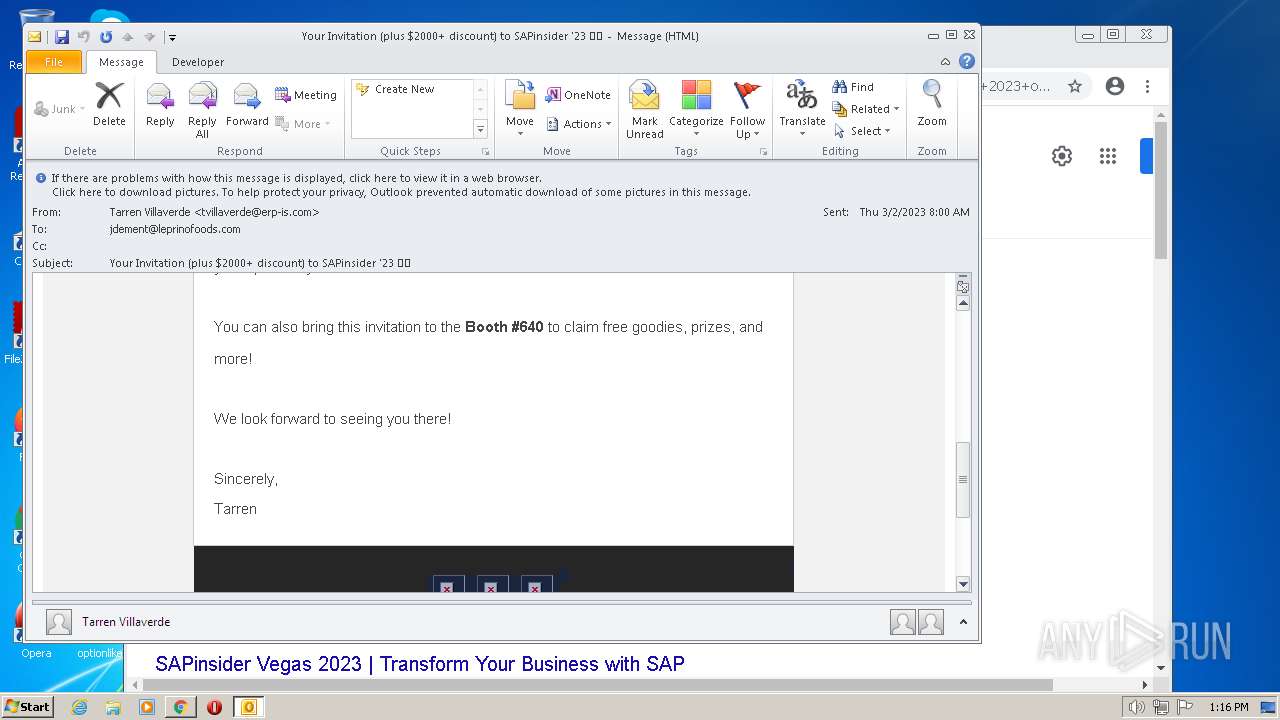
Task: Expand the People Pane chevron
Action: pyautogui.click(x=963, y=622)
